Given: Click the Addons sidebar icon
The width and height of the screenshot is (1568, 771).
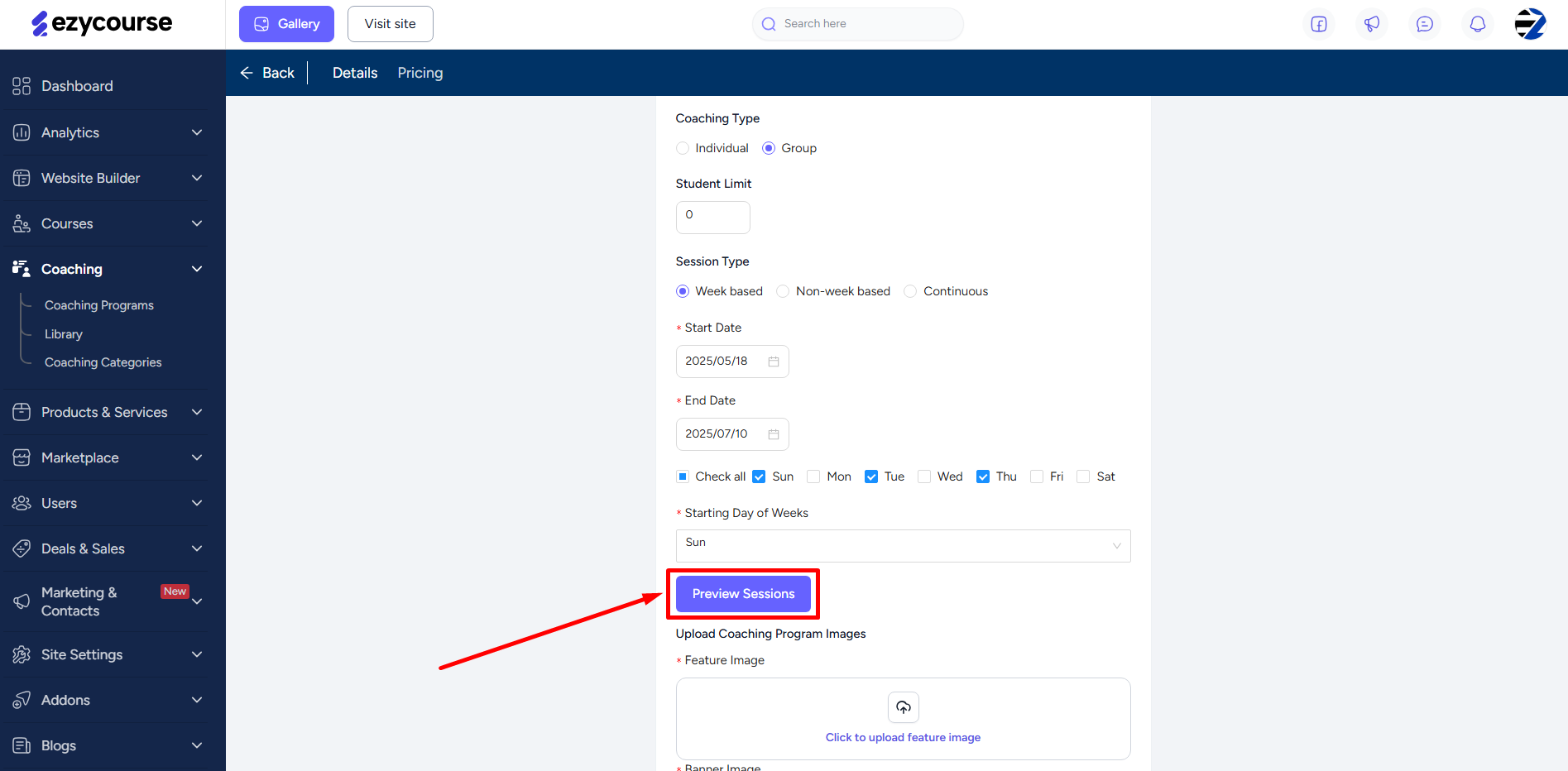Looking at the screenshot, I should pyautogui.click(x=22, y=700).
